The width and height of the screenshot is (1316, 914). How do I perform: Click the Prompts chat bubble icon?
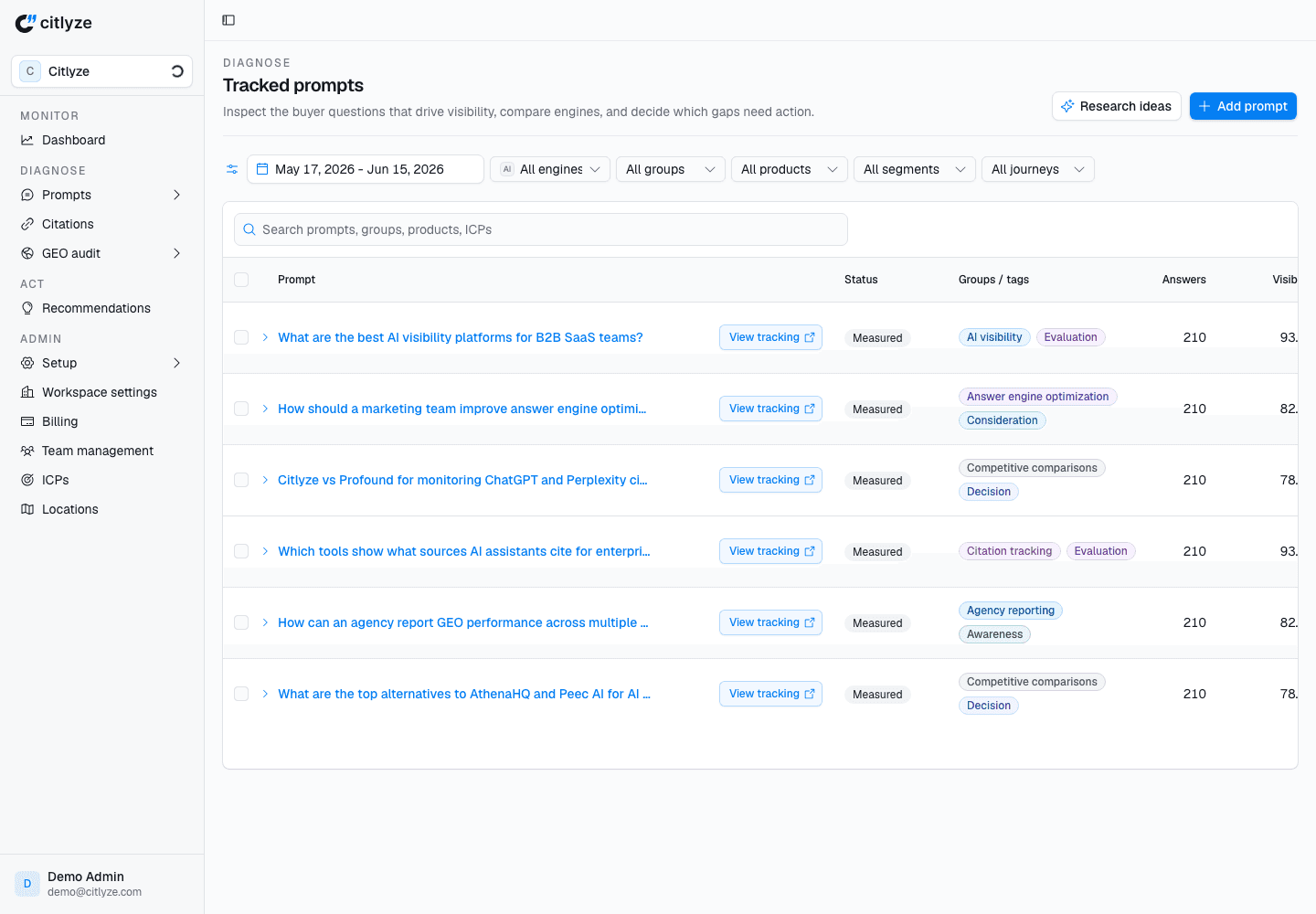(27, 195)
